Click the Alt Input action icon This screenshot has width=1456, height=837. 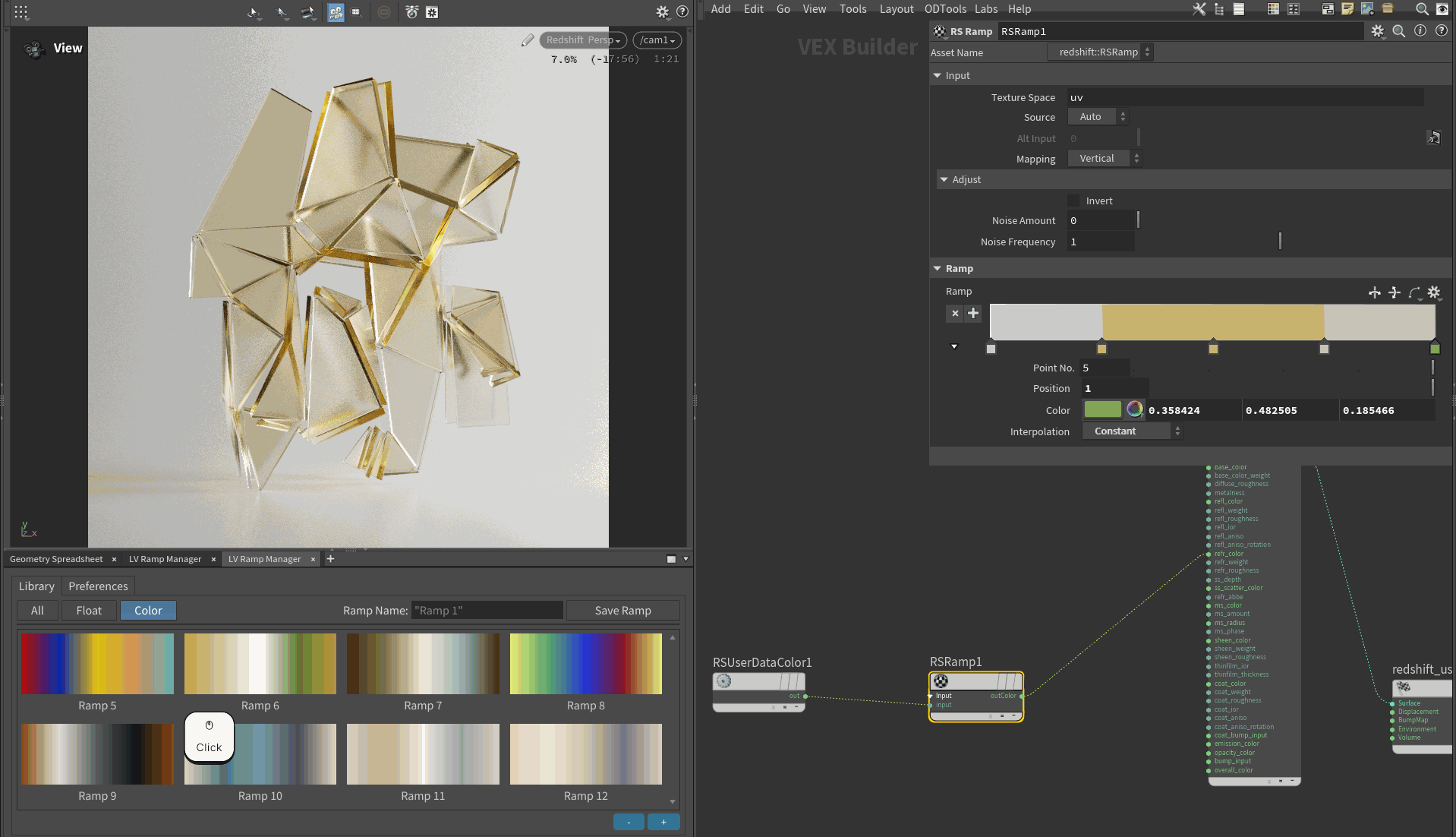click(x=1433, y=137)
